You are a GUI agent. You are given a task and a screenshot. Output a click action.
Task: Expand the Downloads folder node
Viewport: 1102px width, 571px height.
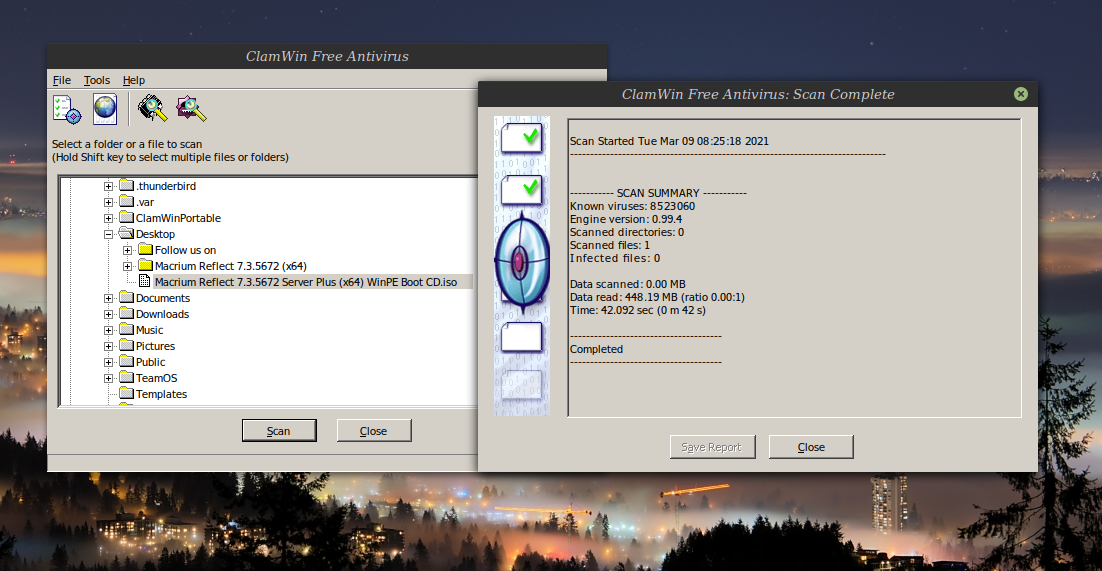point(108,314)
